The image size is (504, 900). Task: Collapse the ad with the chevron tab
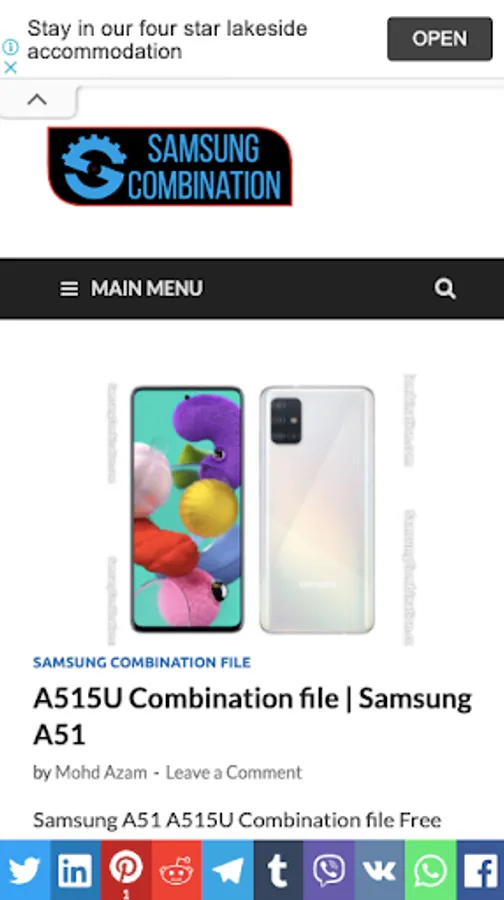(x=37, y=100)
